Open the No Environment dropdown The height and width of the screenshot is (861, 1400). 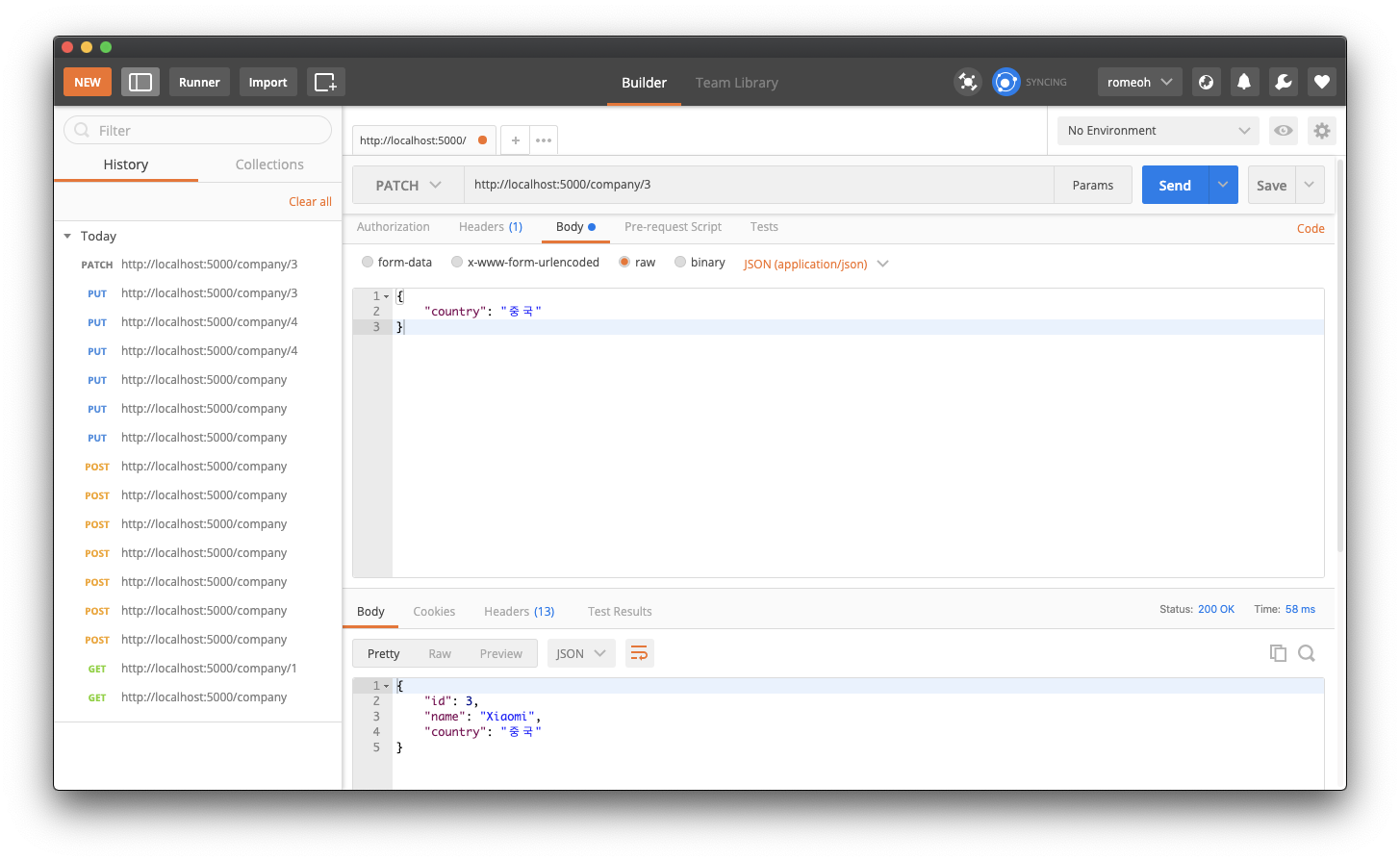click(x=1158, y=131)
